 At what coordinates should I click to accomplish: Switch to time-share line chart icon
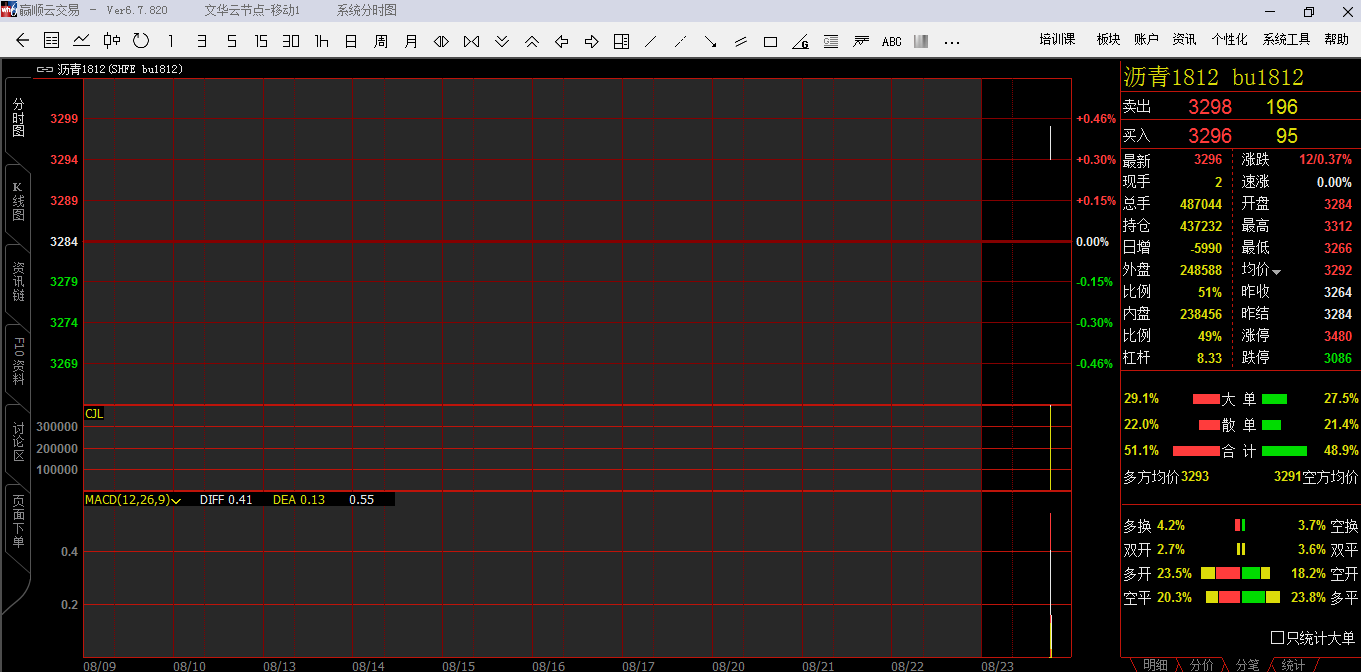coord(82,41)
